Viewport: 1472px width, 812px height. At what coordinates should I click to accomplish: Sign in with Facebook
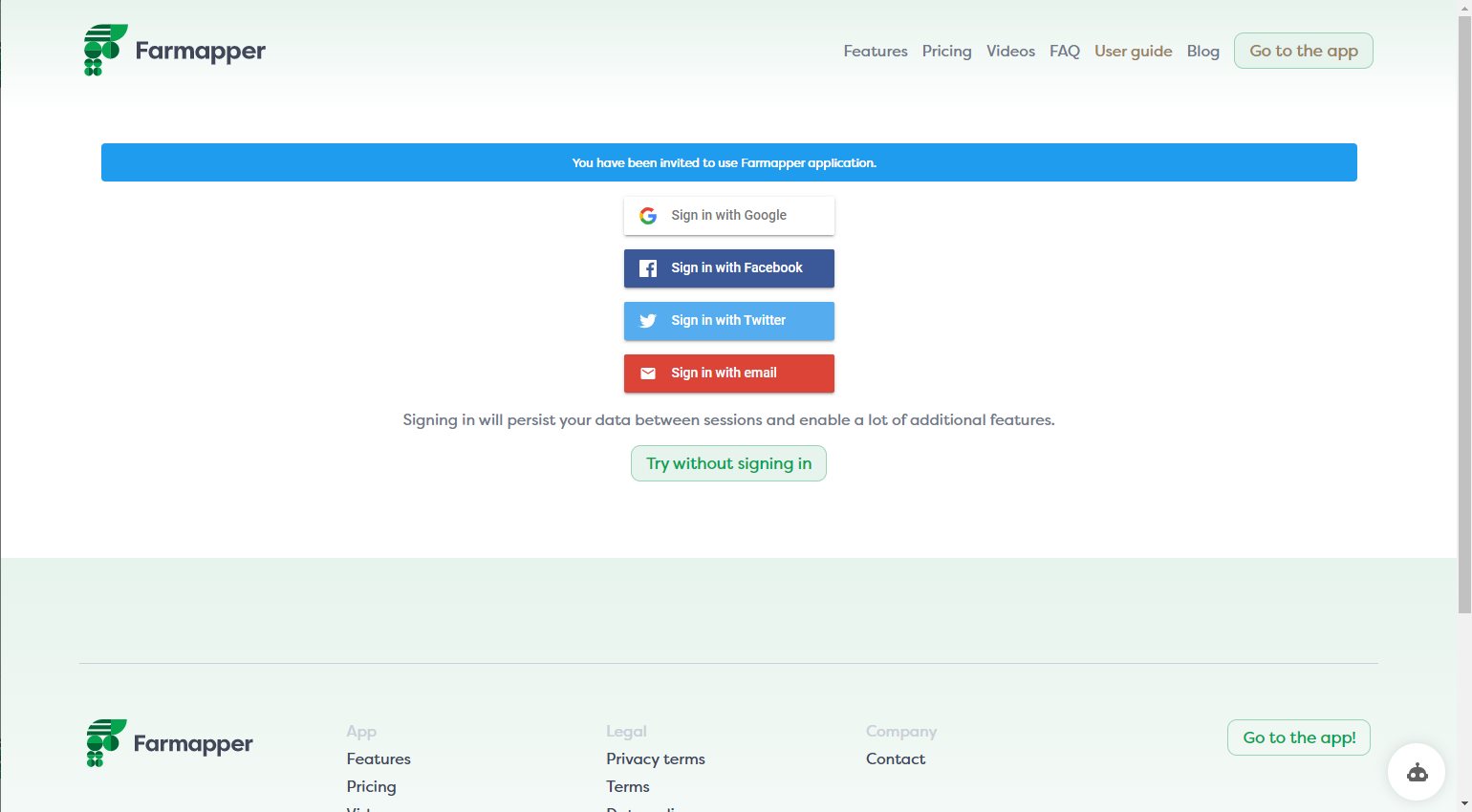tap(729, 268)
